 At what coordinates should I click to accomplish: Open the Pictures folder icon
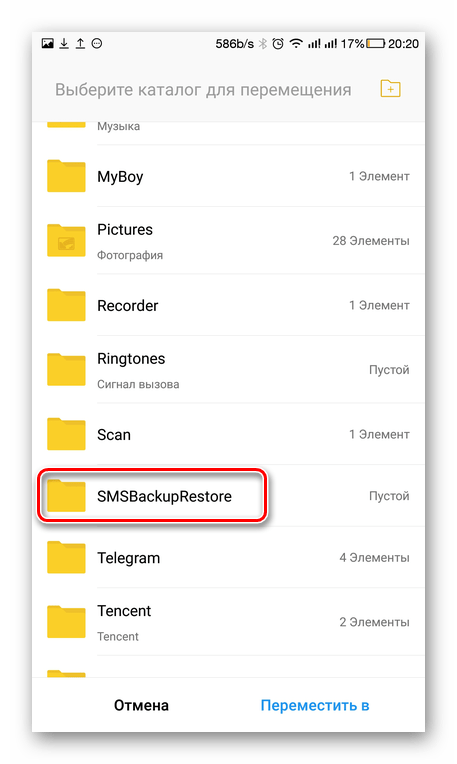[x=66, y=241]
